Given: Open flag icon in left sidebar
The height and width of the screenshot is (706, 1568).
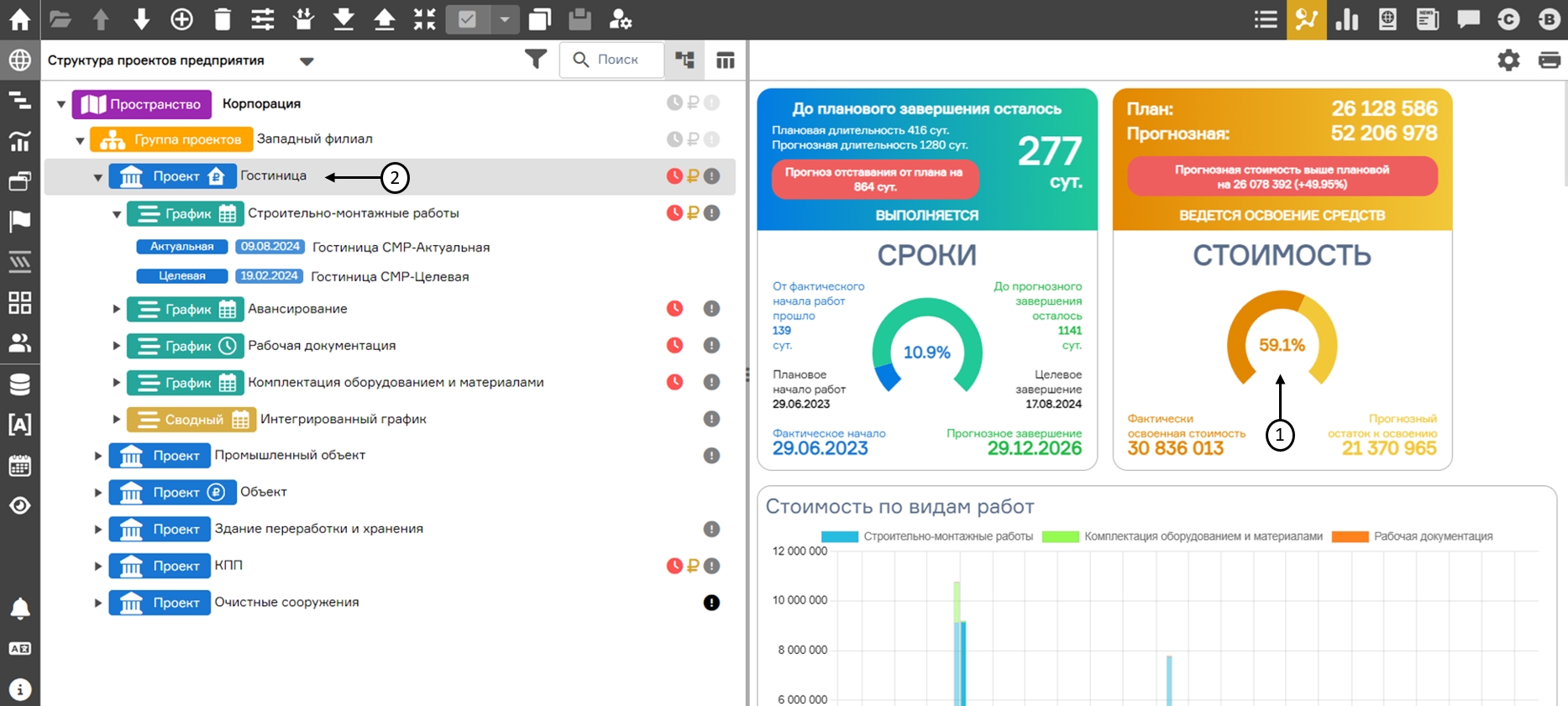Looking at the screenshot, I should (x=19, y=221).
